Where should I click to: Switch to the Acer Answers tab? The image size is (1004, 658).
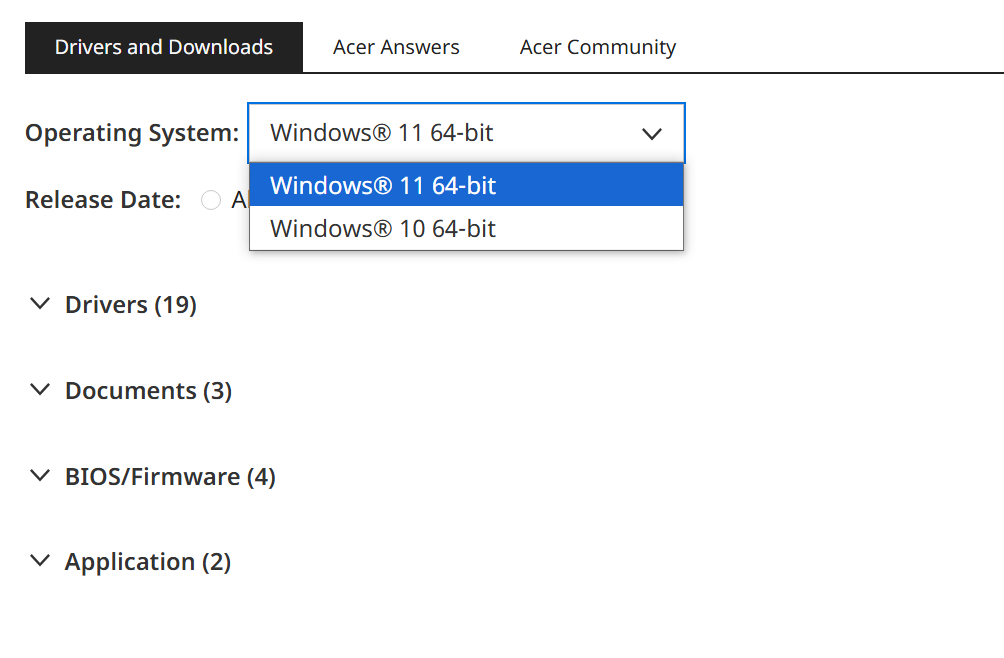pos(396,47)
